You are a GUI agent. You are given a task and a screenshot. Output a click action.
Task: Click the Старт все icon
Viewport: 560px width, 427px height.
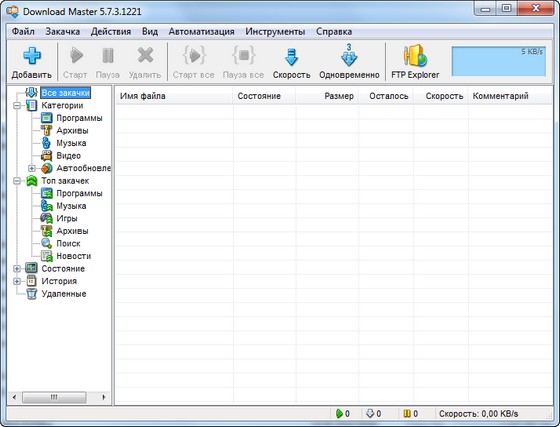pyautogui.click(x=194, y=55)
